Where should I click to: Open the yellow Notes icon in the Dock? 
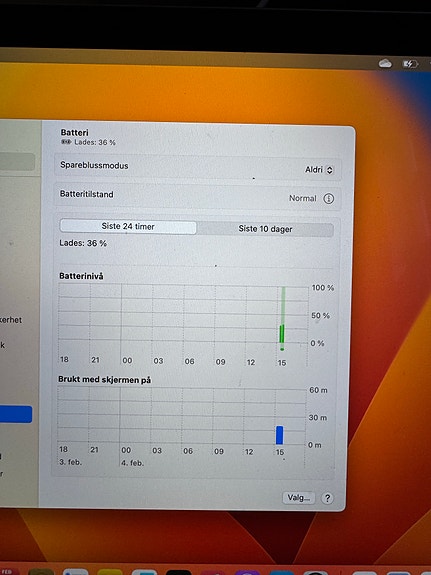[x=110, y=572]
